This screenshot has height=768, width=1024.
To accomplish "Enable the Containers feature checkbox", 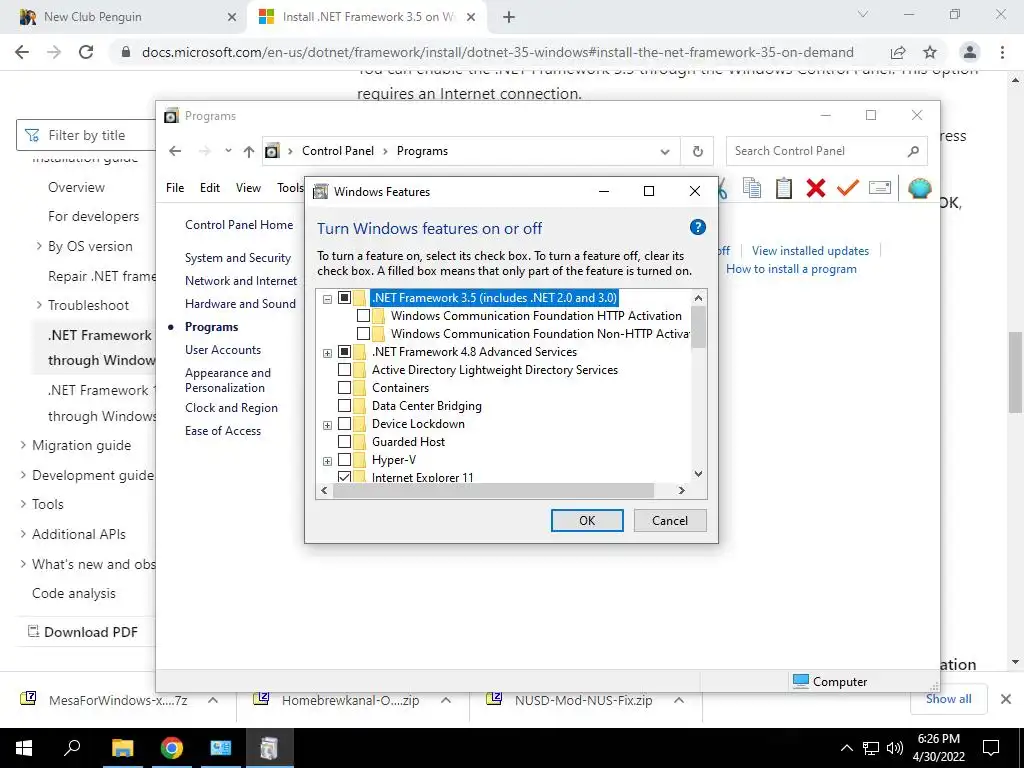I will (x=344, y=388).
